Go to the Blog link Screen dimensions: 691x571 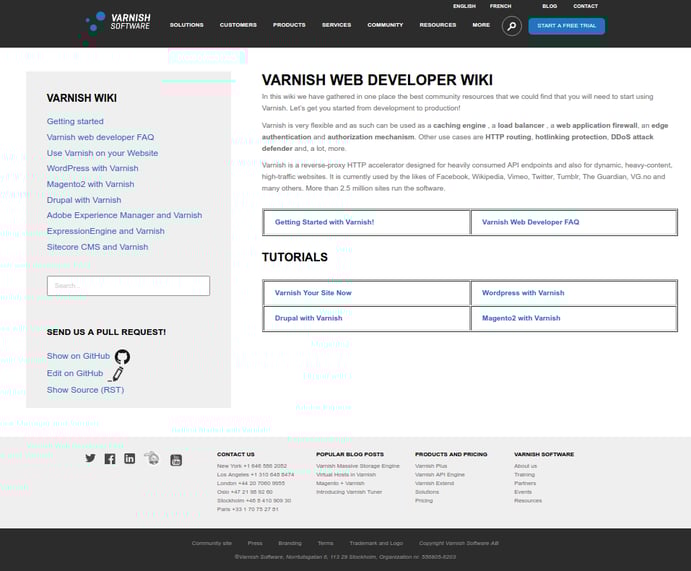(x=549, y=6)
